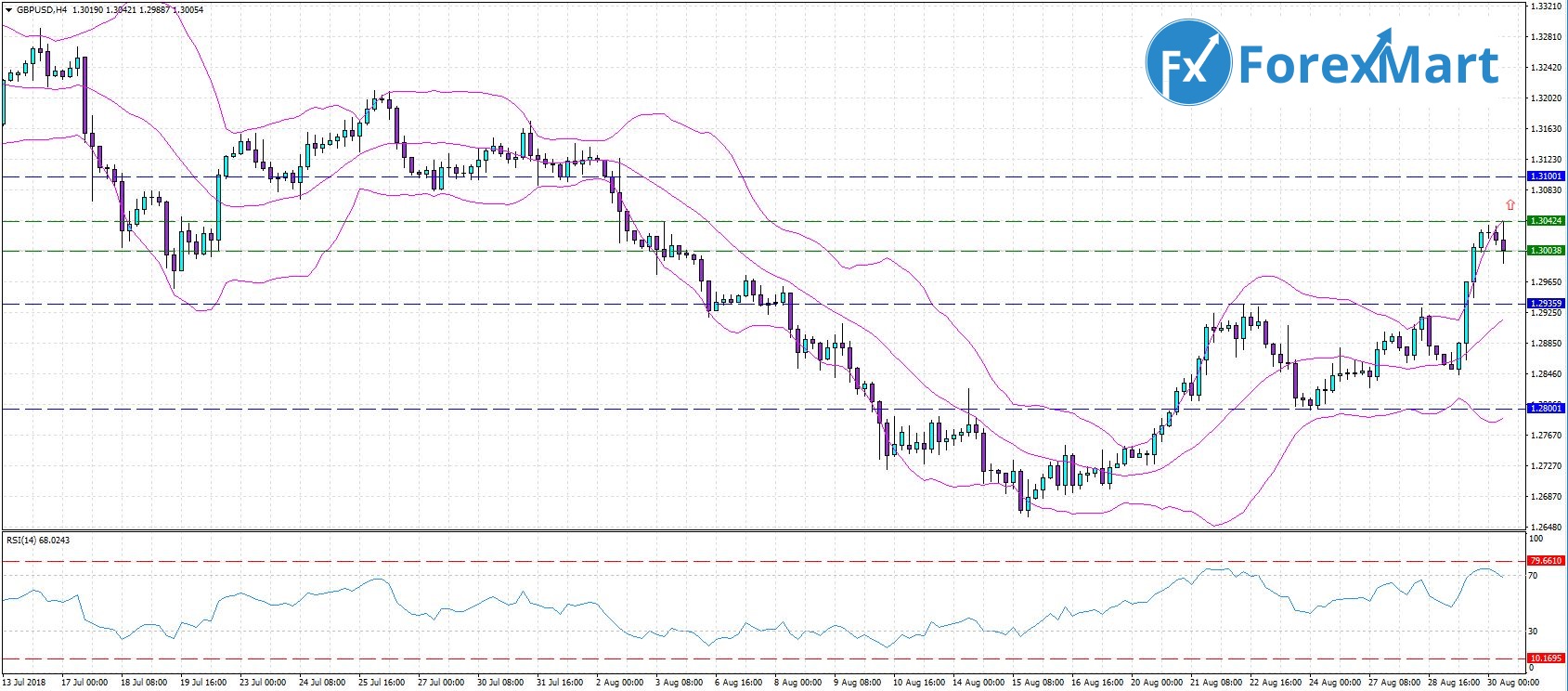Click the 1.32020 price axis value

(x=1544, y=98)
